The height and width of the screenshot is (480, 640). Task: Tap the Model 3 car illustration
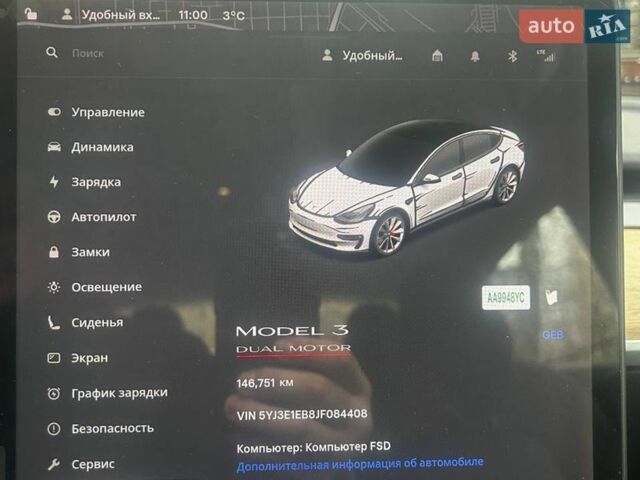pyautogui.click(x=407, y=188)
